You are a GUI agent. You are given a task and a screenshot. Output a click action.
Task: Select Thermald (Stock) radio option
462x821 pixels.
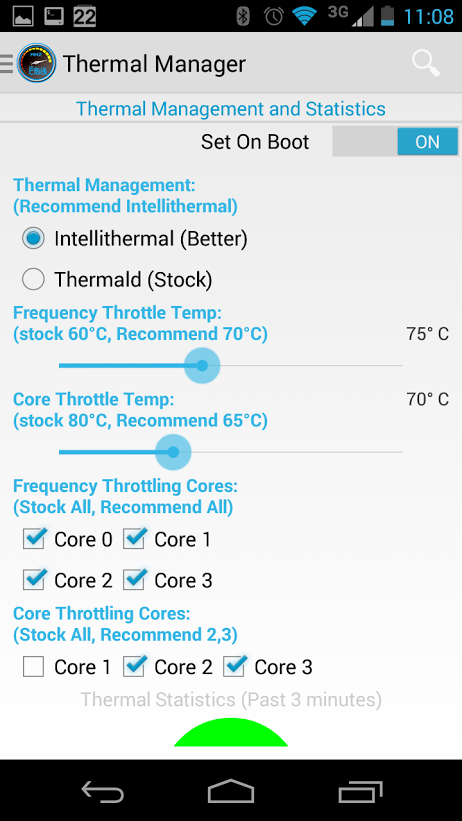click(x=117, y=280)
